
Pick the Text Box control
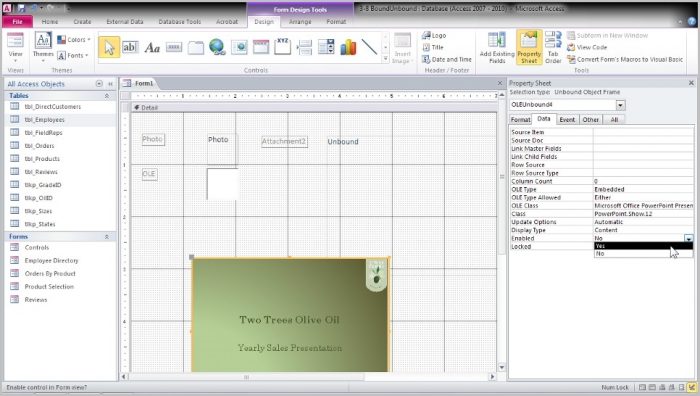(x=130, y=47)
